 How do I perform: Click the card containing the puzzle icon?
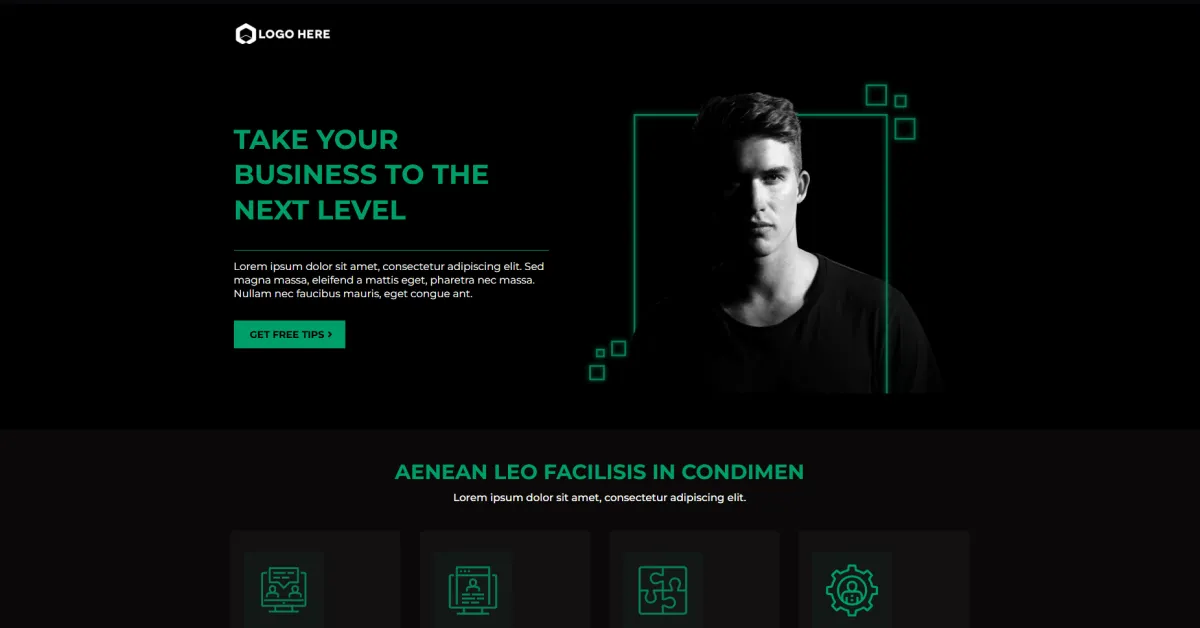tap(694, 580)
